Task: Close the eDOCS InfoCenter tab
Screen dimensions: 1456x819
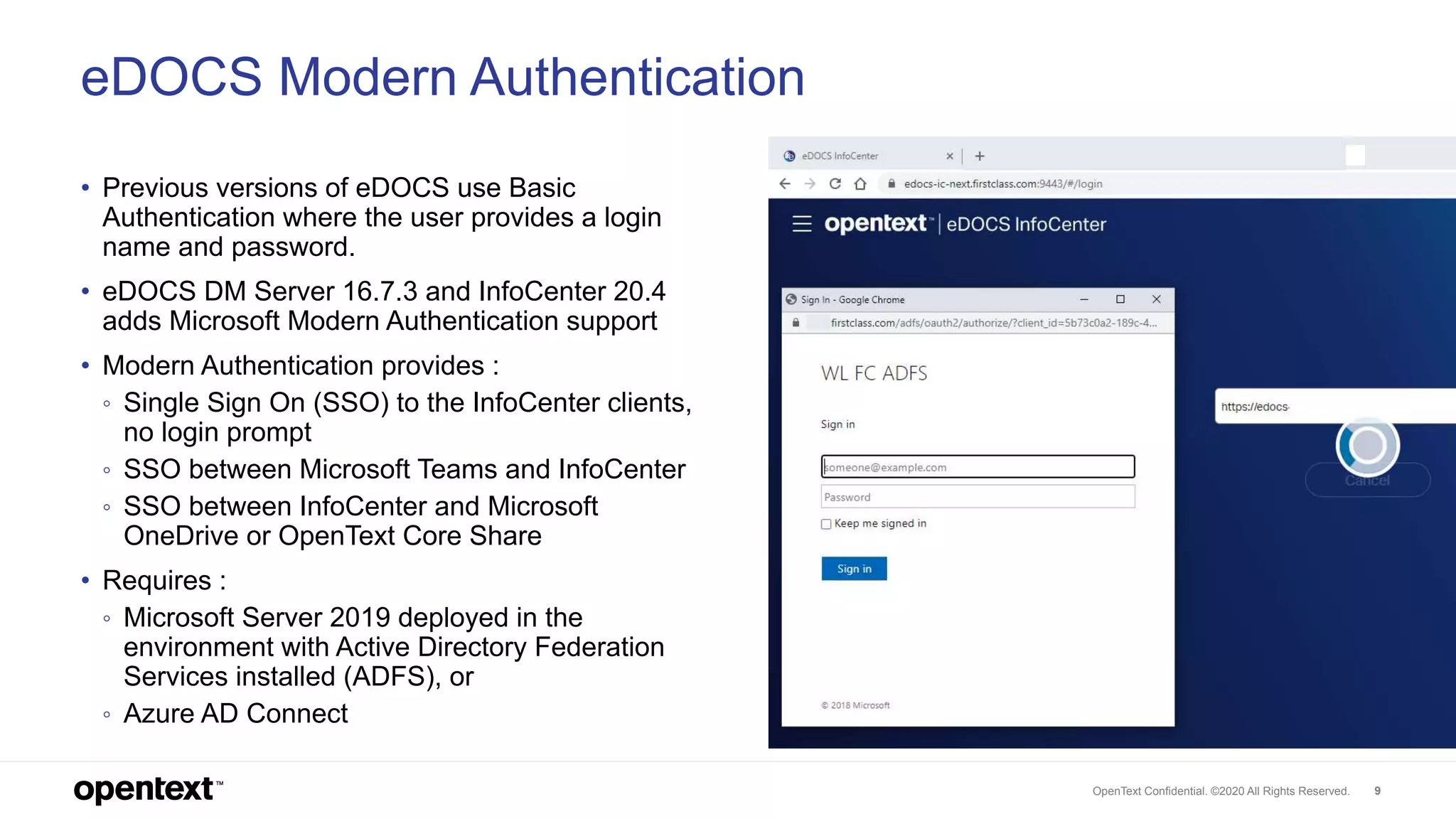Action: (950, 156)
